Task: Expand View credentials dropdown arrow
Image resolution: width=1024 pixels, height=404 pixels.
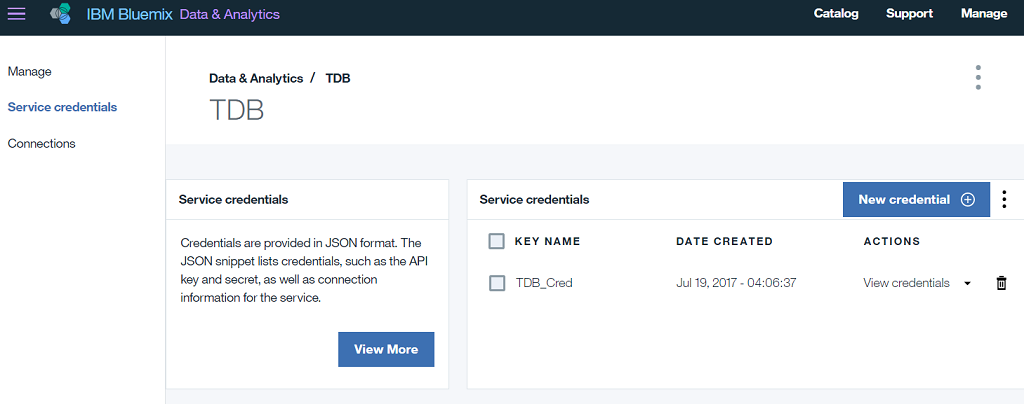Action: (x=967, y=283)
